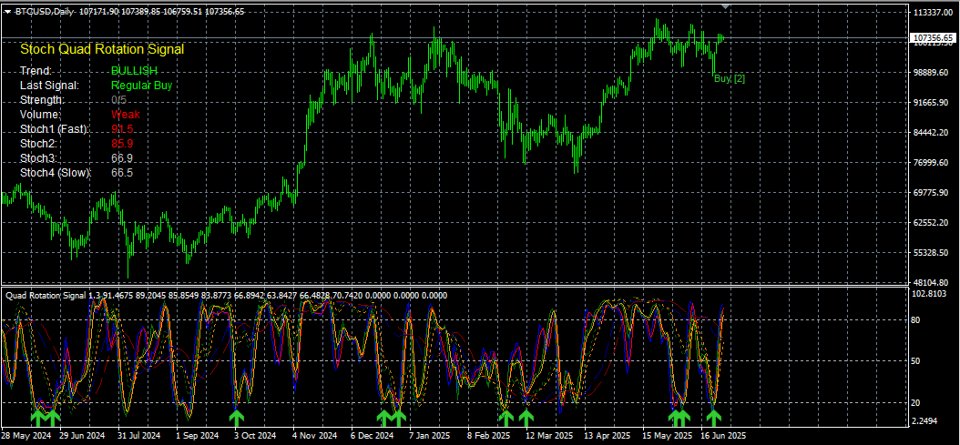
Task: Click the 80 level on indicator scale
Action: (917, 320)
